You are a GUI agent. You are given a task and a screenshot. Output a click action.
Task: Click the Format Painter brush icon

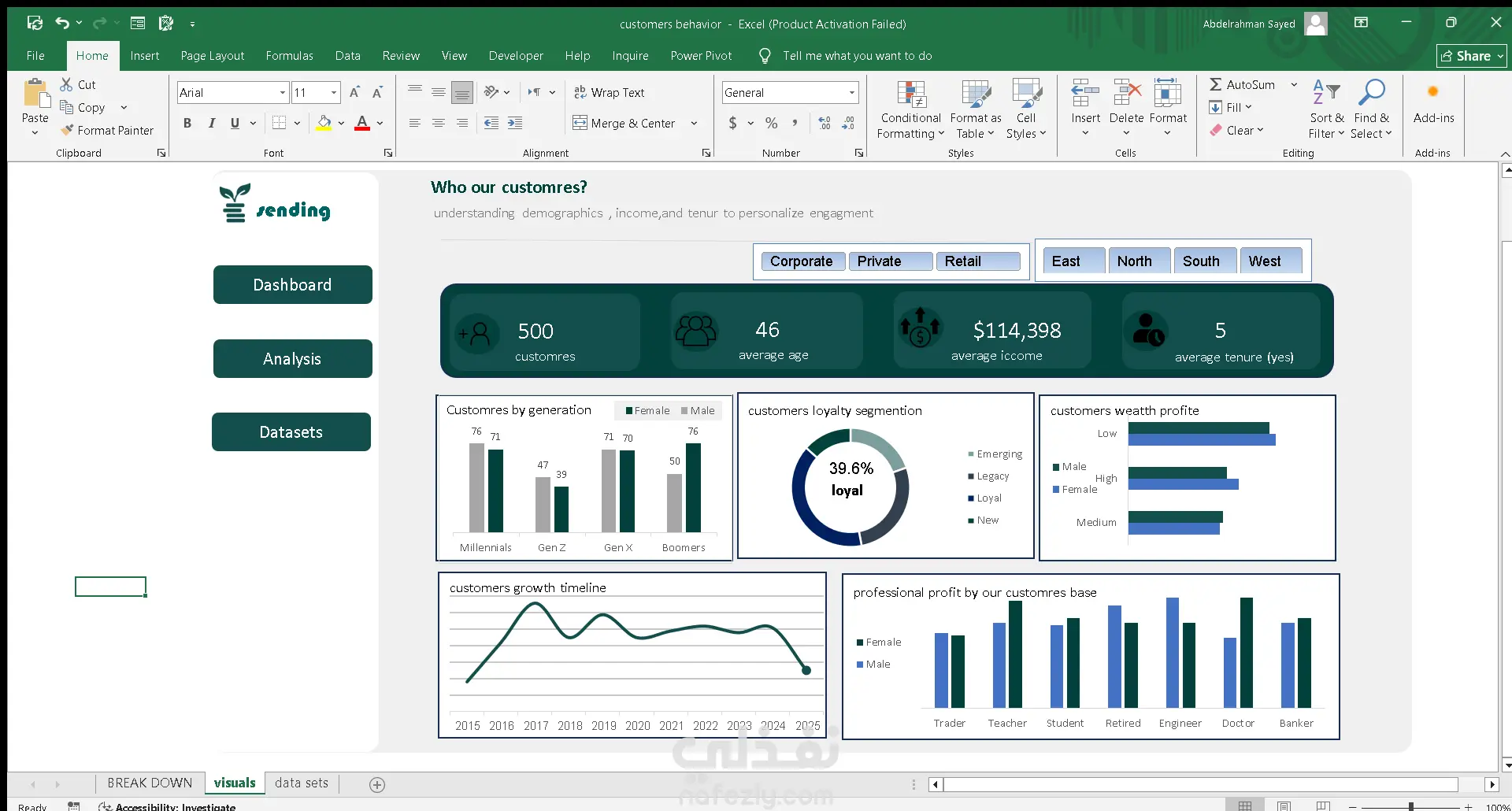[x=68, y=130]
